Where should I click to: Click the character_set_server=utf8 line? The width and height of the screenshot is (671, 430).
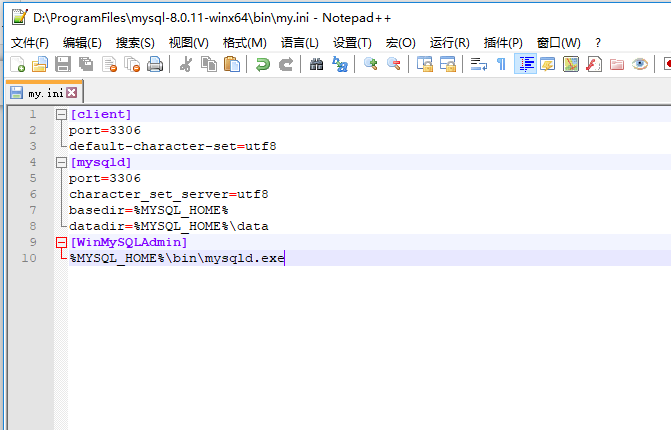click(169, 194)
